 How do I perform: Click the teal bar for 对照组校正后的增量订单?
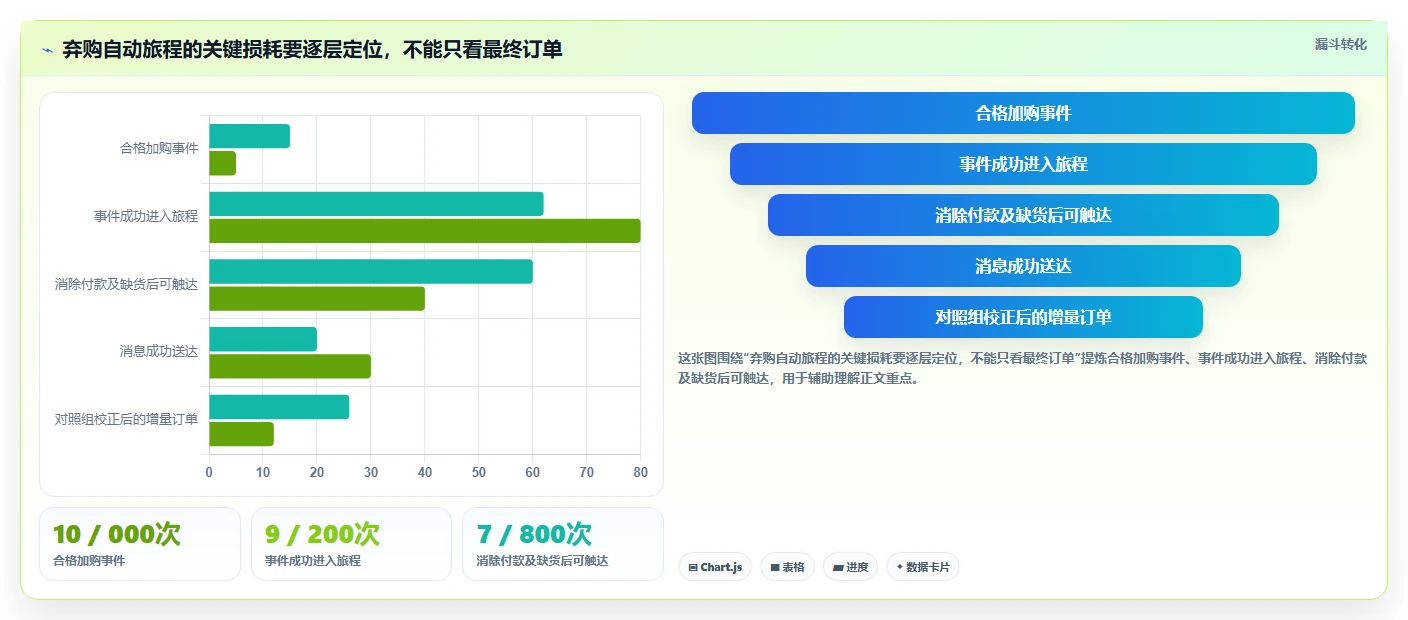point(279,407)
